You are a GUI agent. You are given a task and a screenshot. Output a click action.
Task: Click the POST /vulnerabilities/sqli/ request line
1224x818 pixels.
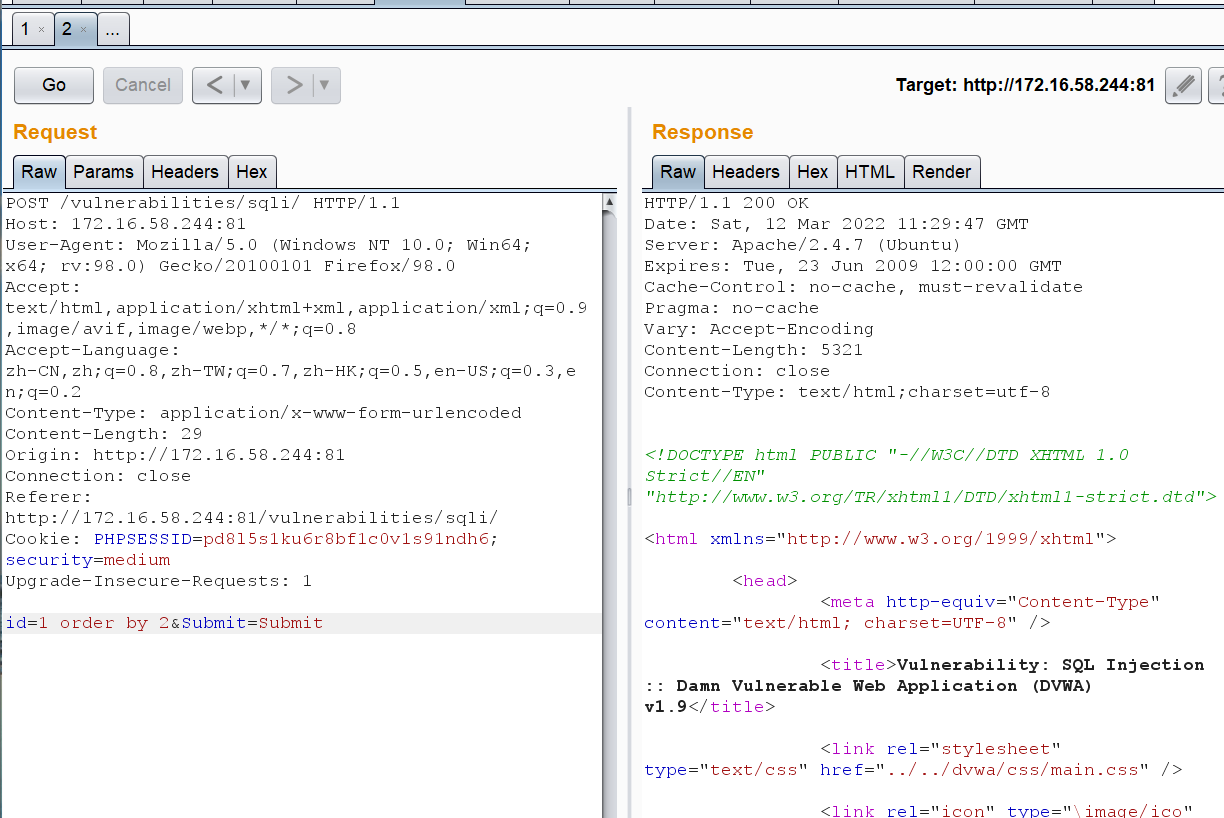click(203, 203)
